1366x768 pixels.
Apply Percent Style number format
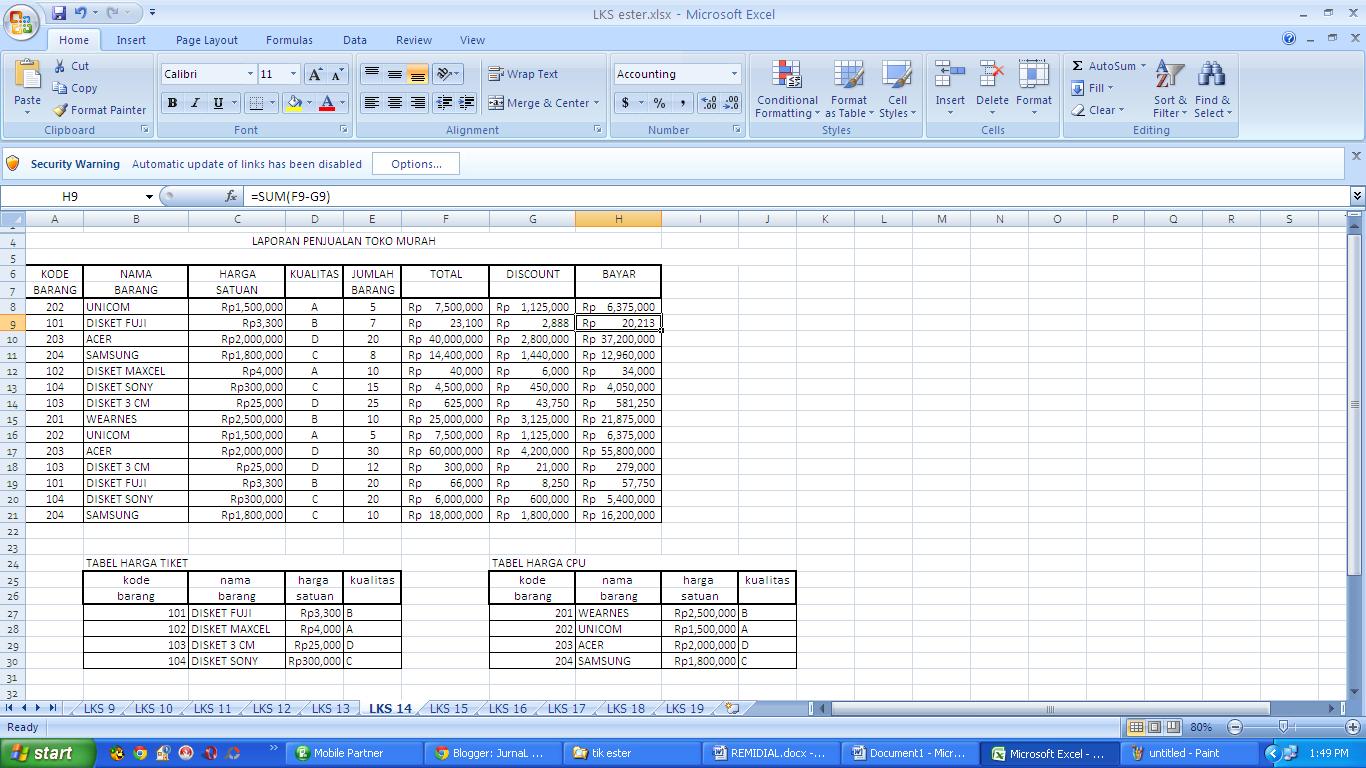pyautogui.click(x=659, y=103)
